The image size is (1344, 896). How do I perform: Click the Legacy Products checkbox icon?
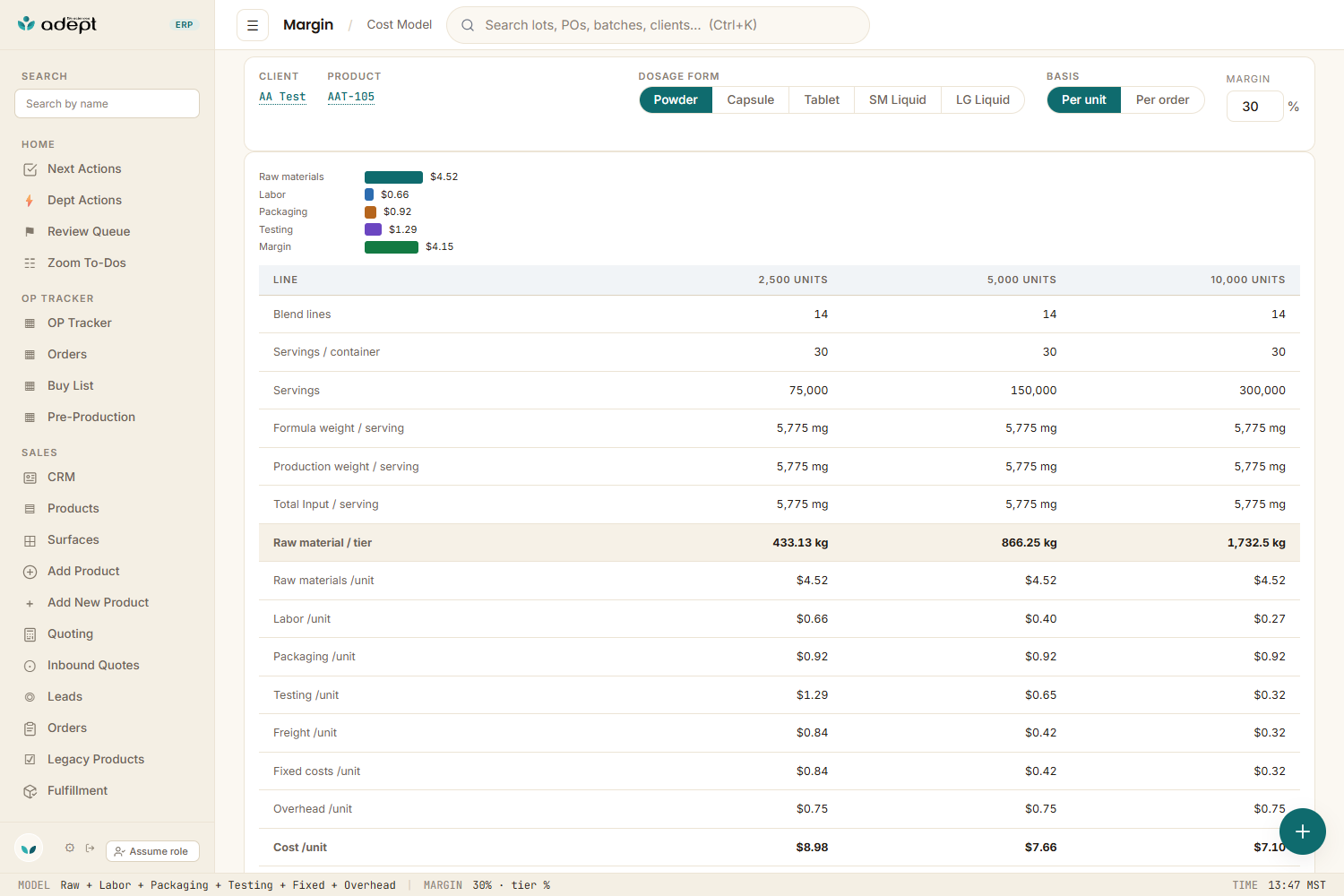click(30, 760)
